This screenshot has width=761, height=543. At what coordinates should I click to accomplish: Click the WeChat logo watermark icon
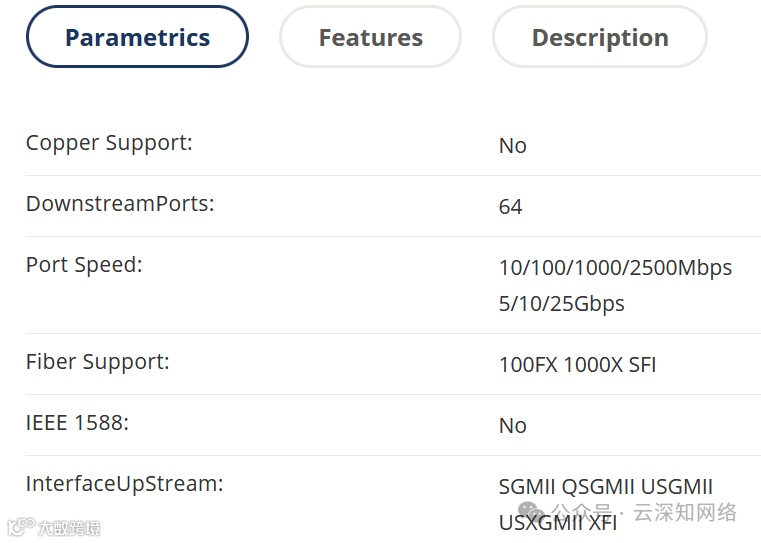point(531,511)
